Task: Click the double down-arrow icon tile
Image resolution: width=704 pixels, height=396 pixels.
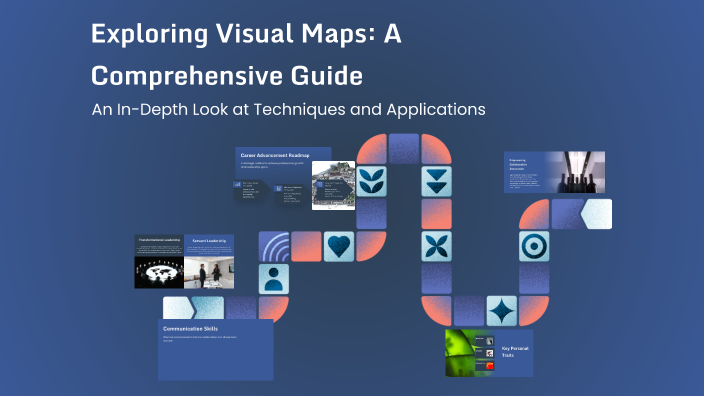Action: pos(436,181)
